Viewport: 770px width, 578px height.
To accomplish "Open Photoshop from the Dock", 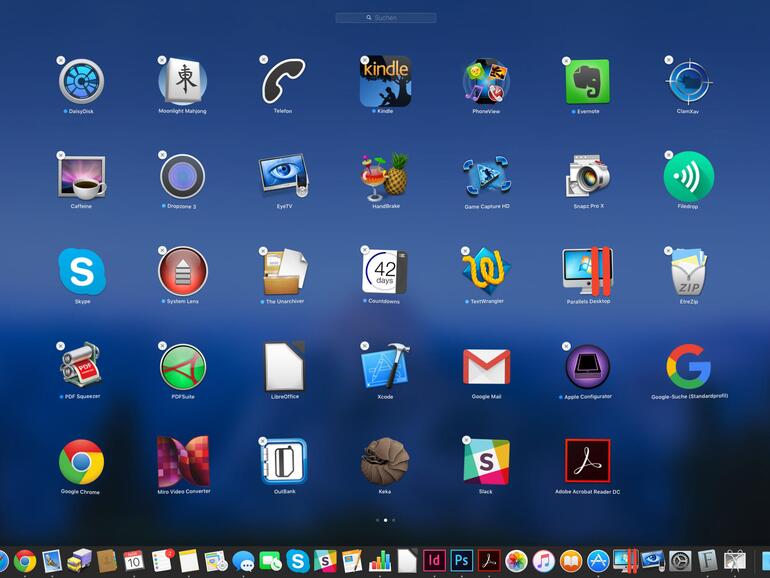I will pyautogui.click(x=461, y=561).
